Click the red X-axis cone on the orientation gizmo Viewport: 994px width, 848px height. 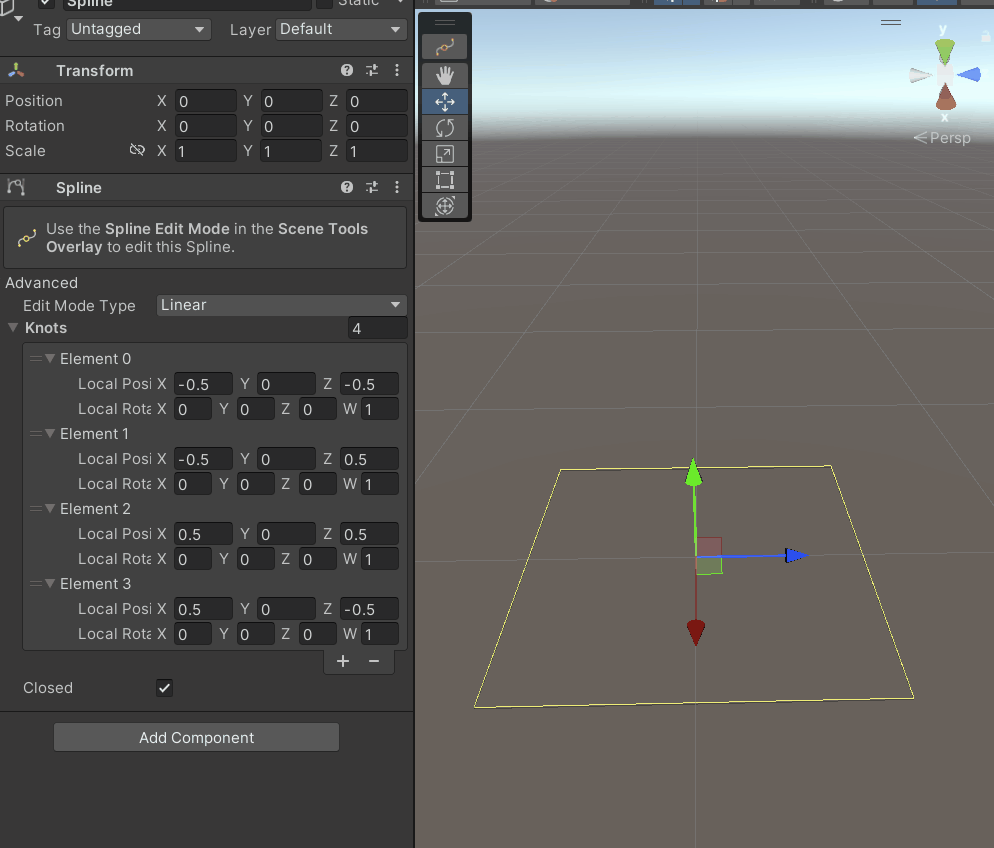click(945, 97)
